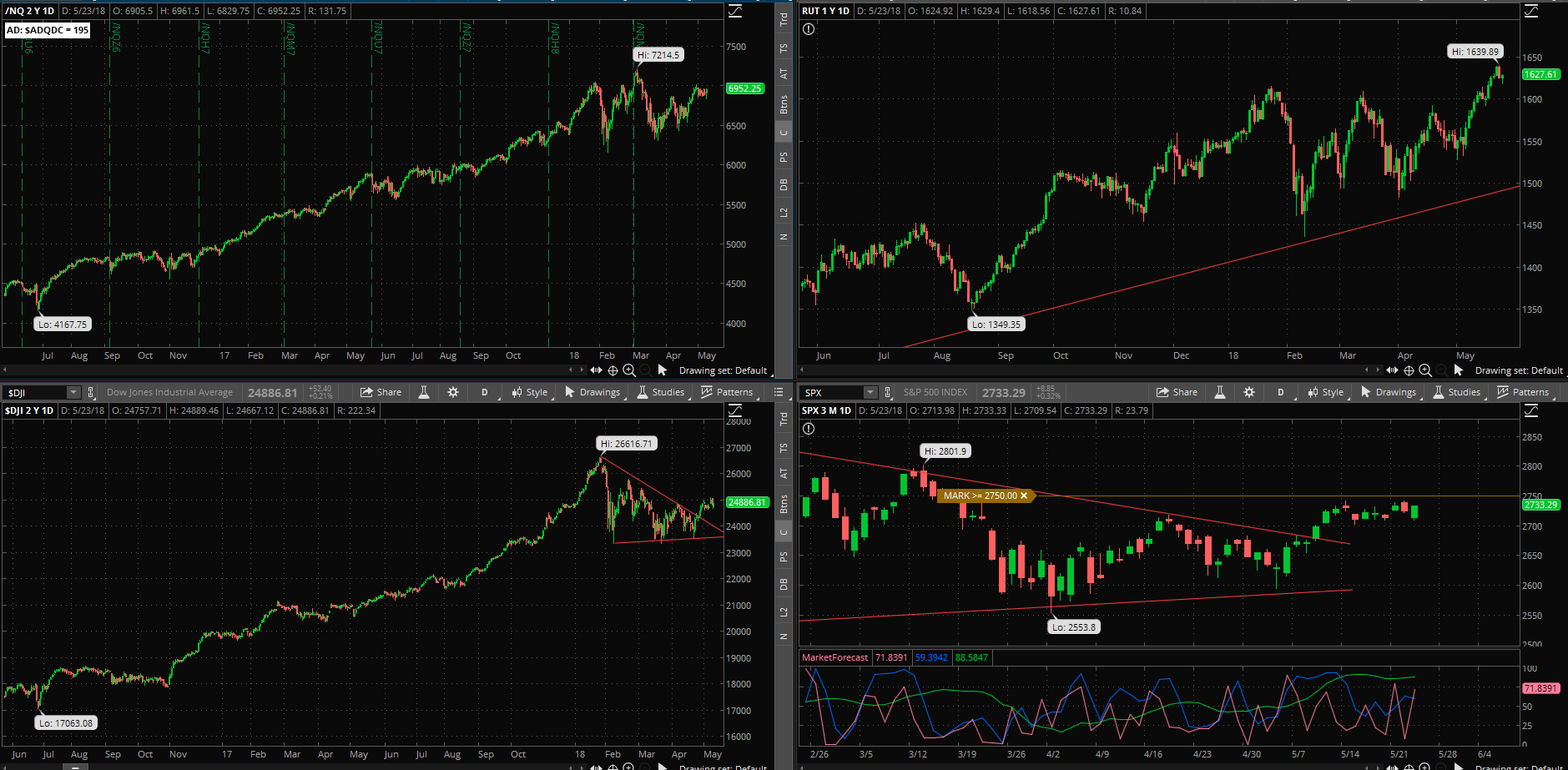
Task: Switch to Trd tab on /NQ chart sidebar
Action: click(784, 19)
